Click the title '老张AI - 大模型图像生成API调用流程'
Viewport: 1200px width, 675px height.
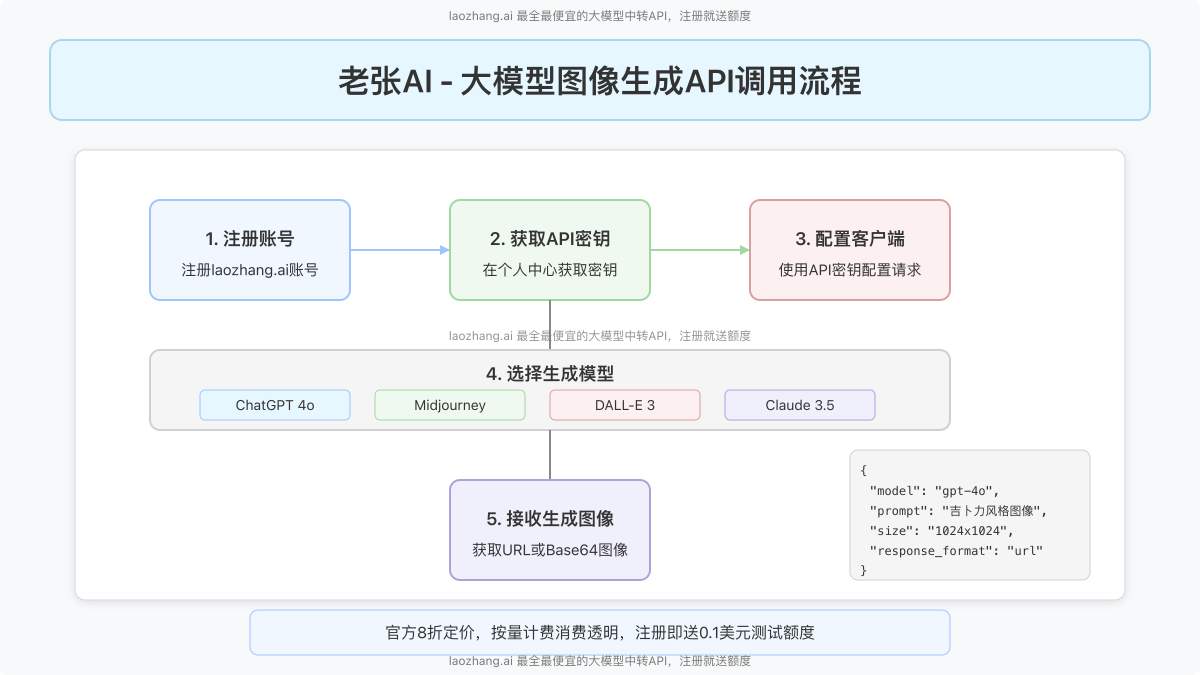pos(600,81)
